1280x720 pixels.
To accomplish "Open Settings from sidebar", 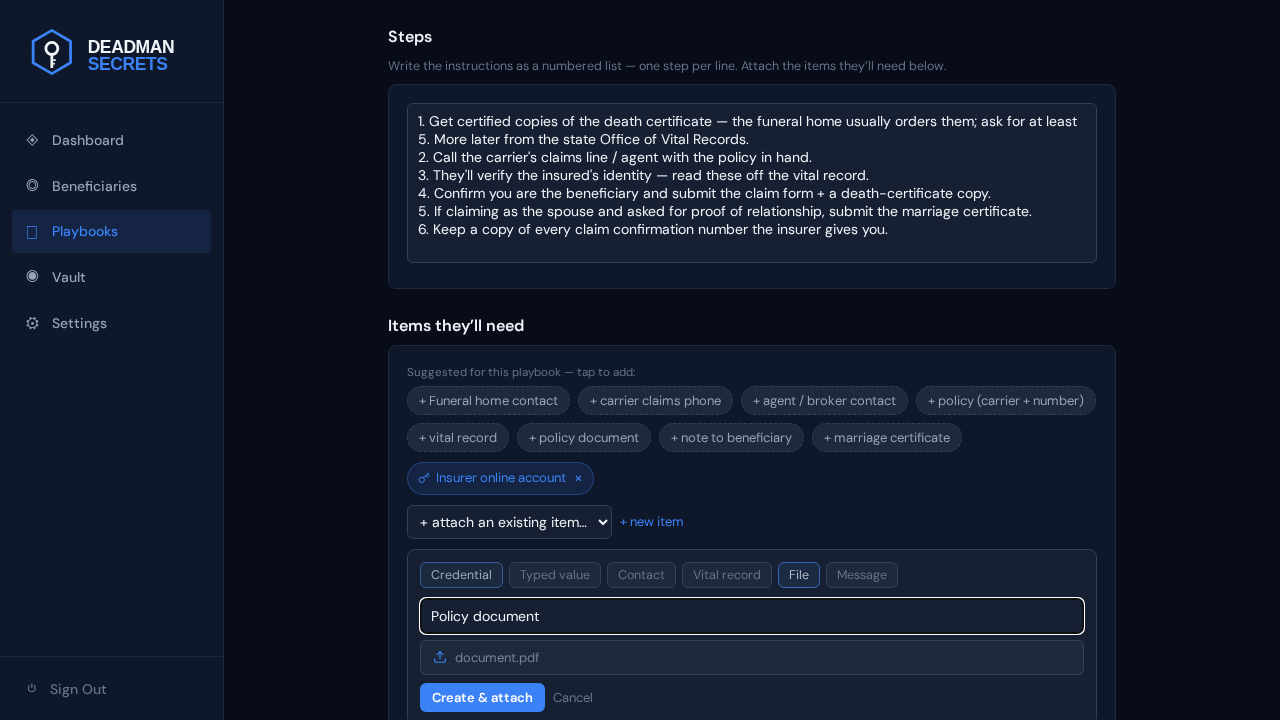I will coord(111,323).
